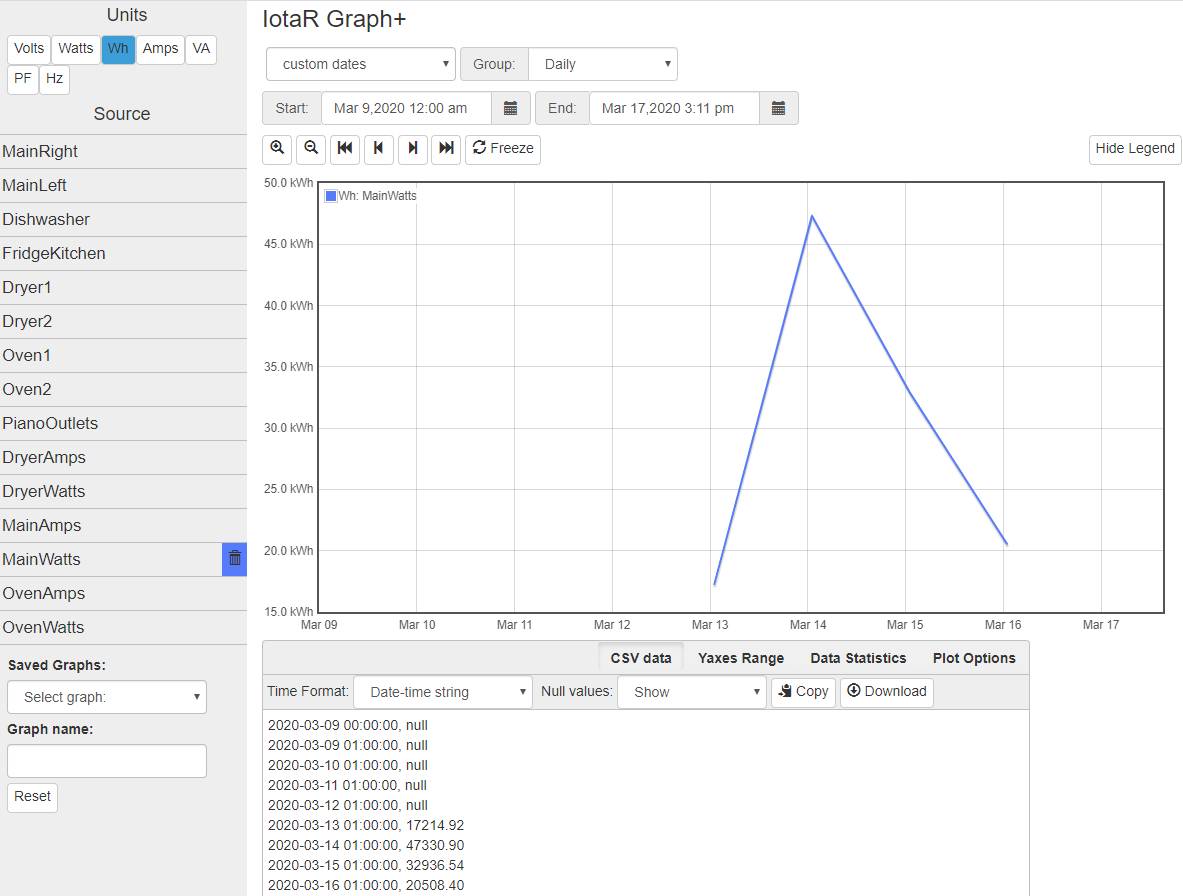Click the CSV row with value 20508.40
Viewport: 1183px width, 896px height.
tap(366, 885)
